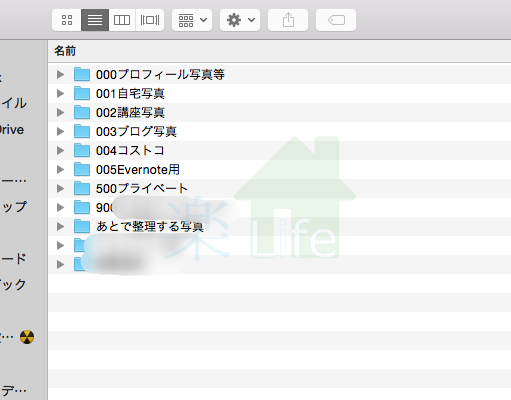The height and width of the screenshot is (400, 511).
Task: Select the 002講座写真 folder icon
Action: click(x=82, y=112)
